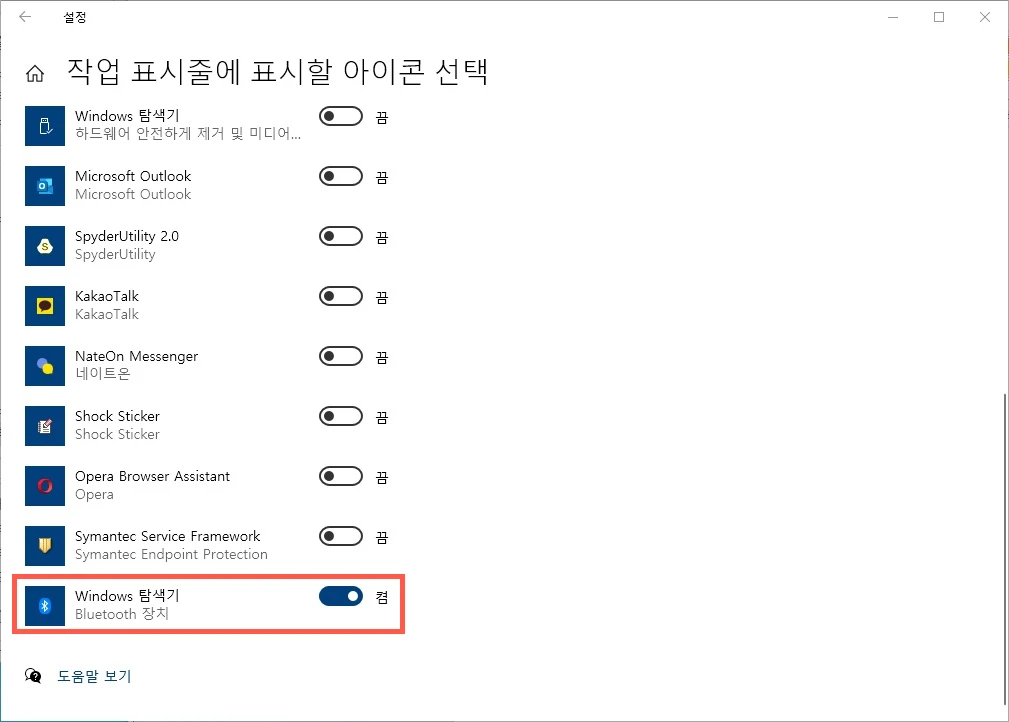Click the Shock Sticker label text
The width and height of the screenshot is (1009, 722).
[x=117, y=416]
